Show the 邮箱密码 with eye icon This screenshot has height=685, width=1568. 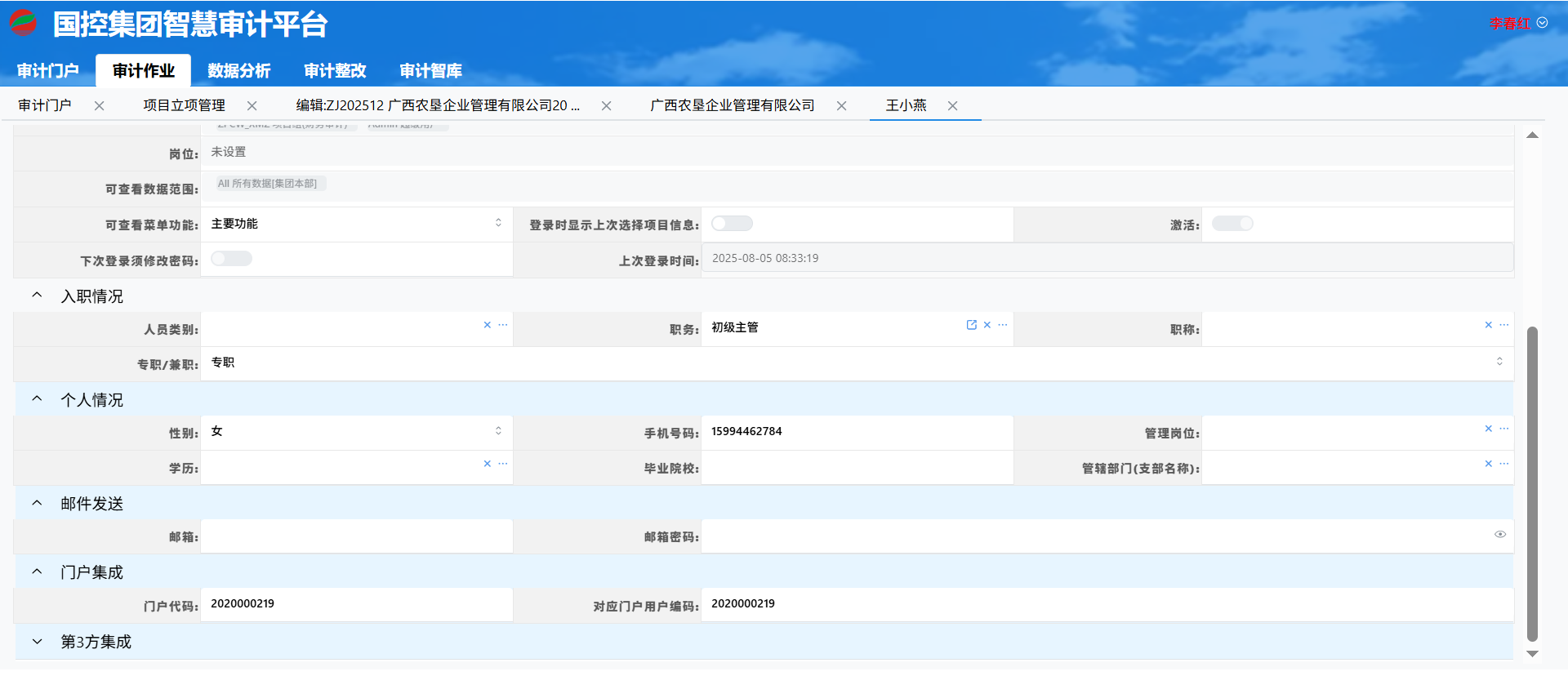1500,535
